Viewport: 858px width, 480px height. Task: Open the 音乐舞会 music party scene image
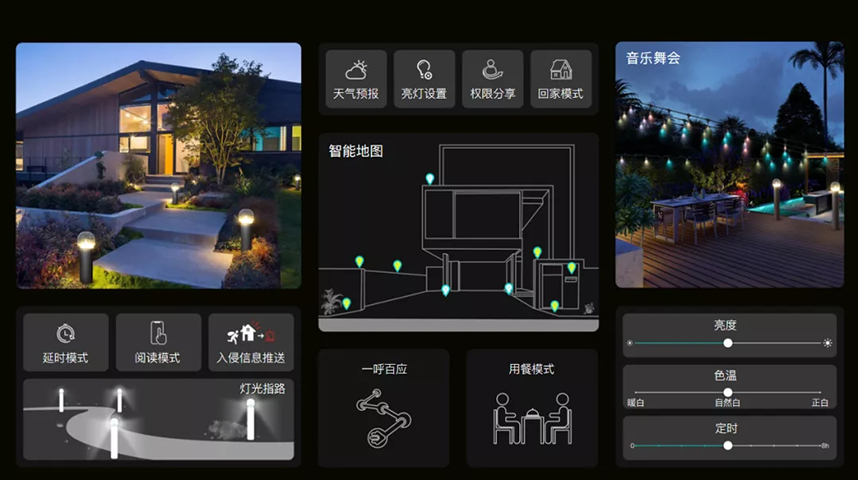729,165
